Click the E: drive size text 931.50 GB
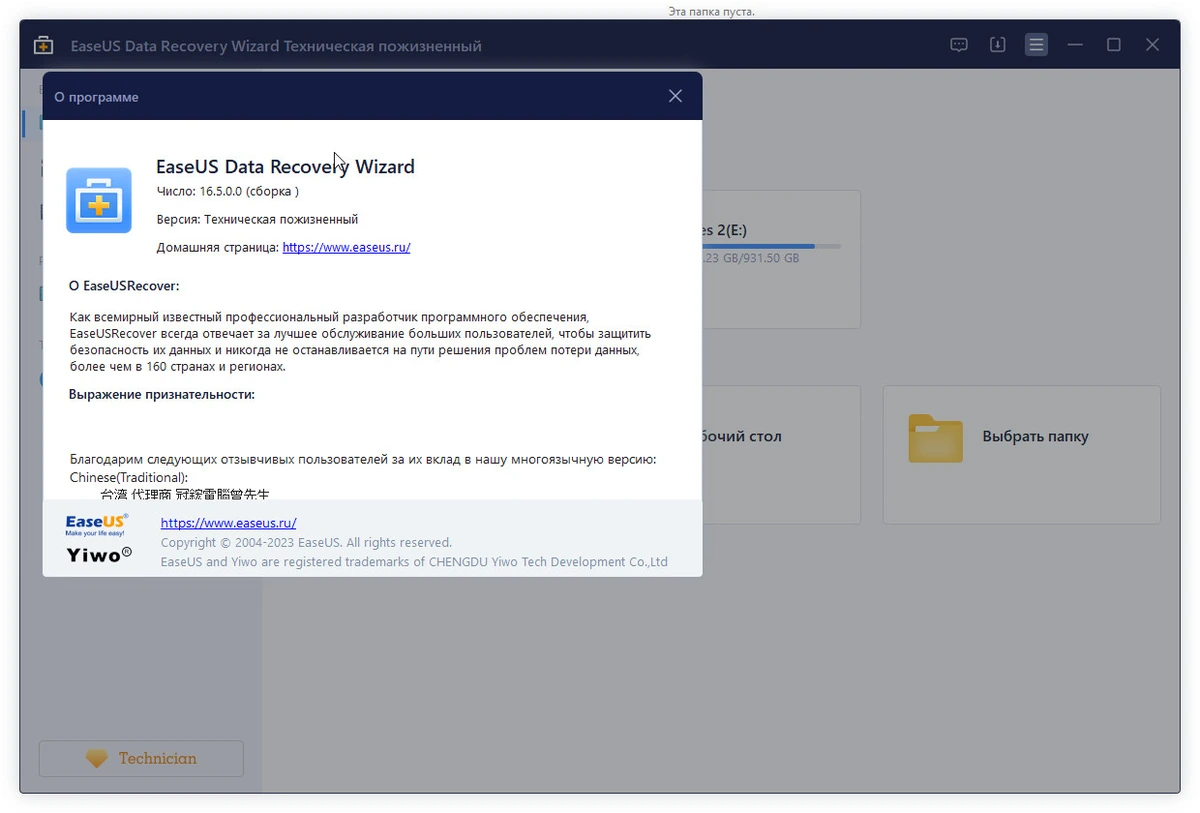1200x813 pixels. (772, 258)
